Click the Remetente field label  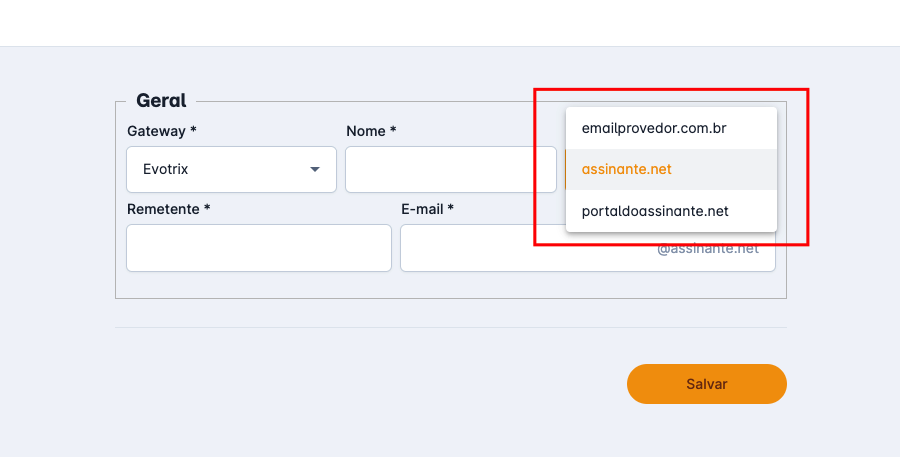tap(168, 209)
